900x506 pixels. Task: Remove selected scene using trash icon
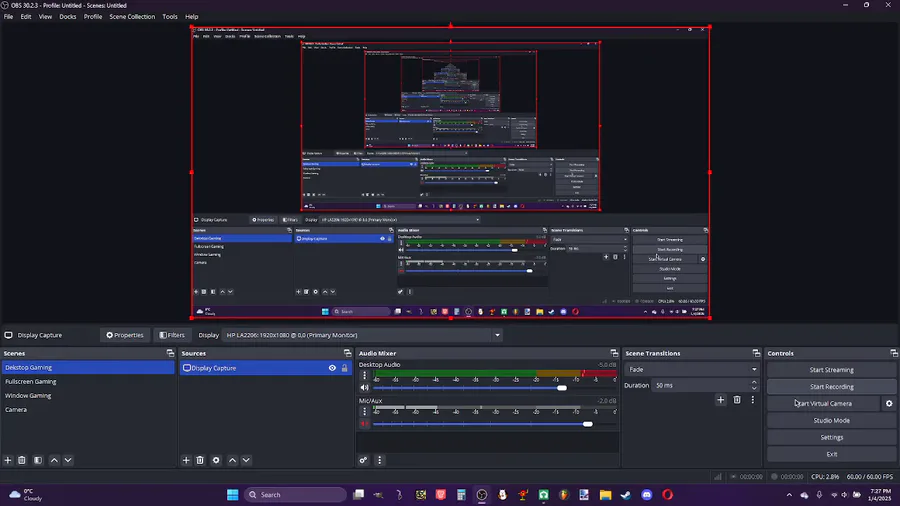pyautogui.click(x=22, y=460)
